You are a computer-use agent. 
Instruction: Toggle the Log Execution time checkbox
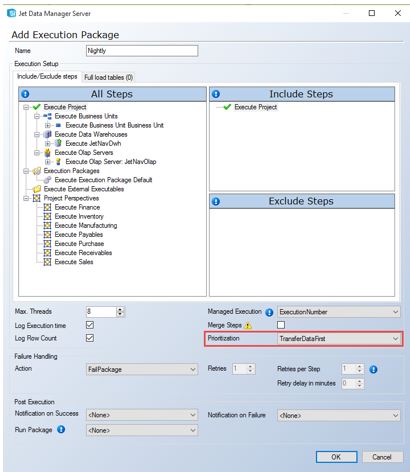(90, 325)
